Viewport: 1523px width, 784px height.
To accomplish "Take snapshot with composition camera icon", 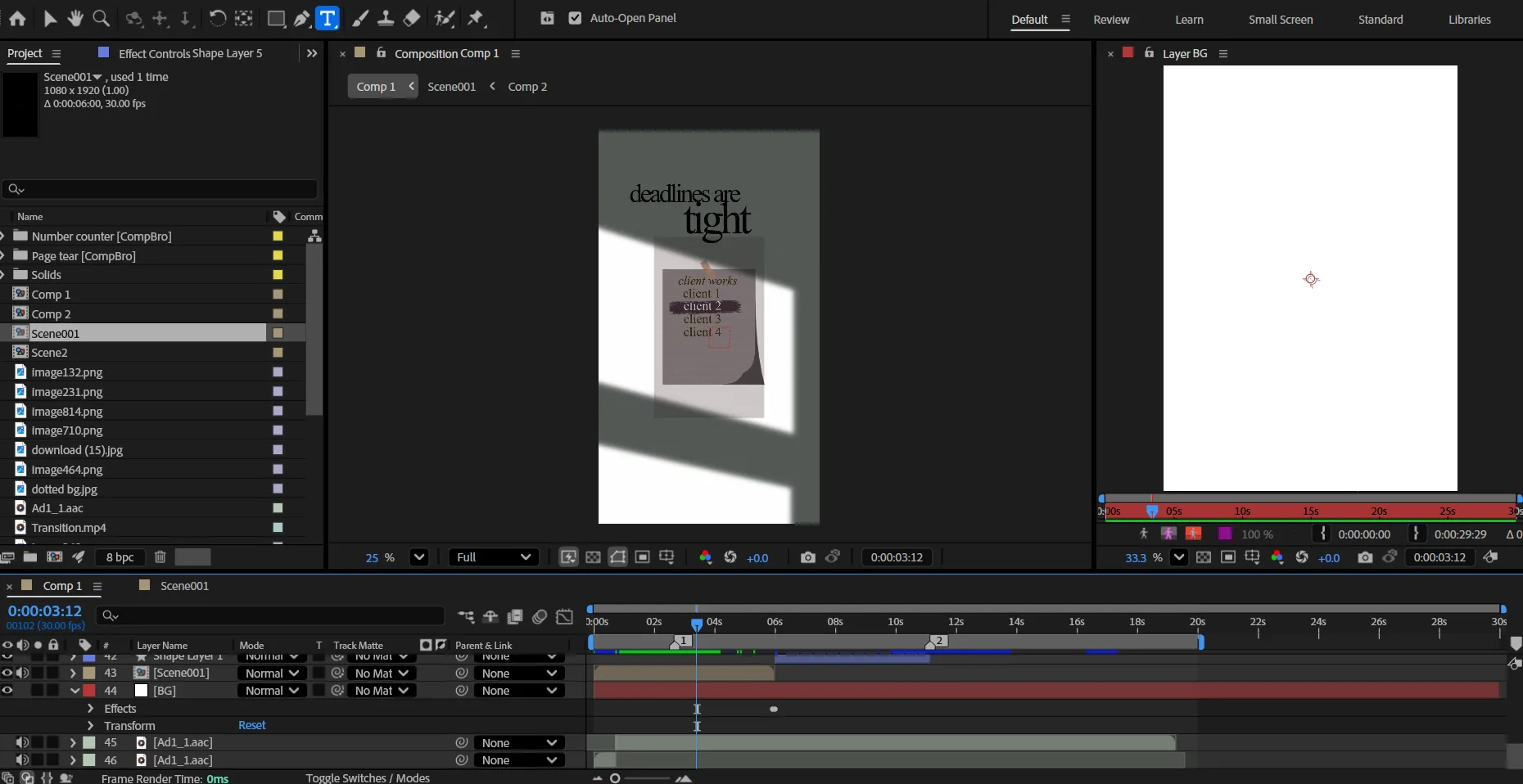I will tap(807, 557).
